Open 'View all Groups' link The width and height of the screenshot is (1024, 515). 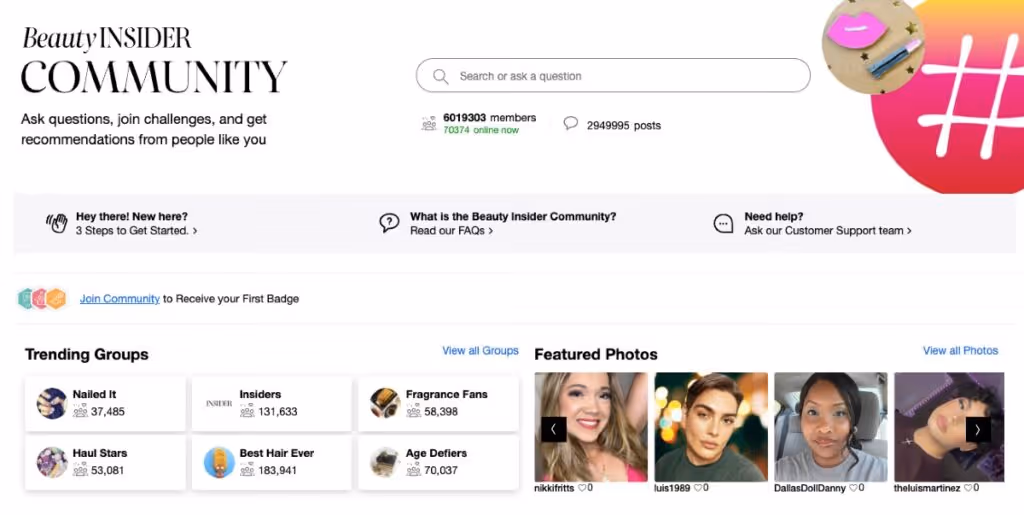[480, 351]
